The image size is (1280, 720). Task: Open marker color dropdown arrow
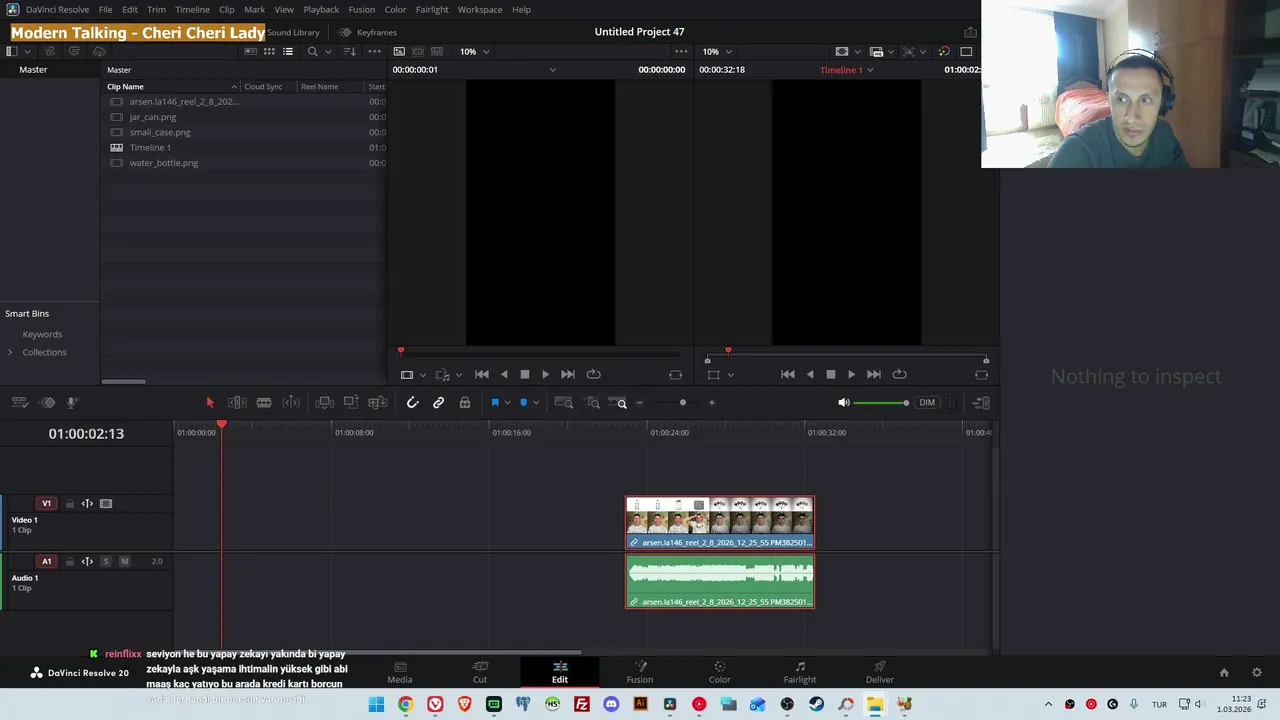(x=536, y=403)
